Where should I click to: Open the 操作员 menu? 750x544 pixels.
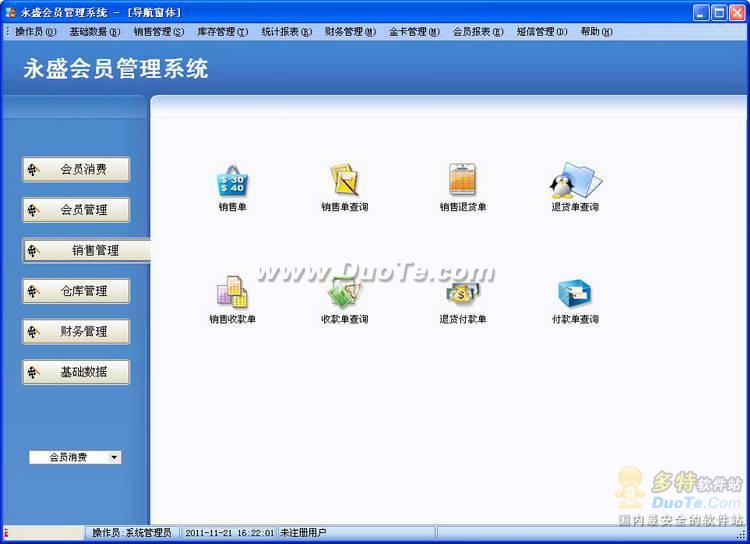pos(35,32)
